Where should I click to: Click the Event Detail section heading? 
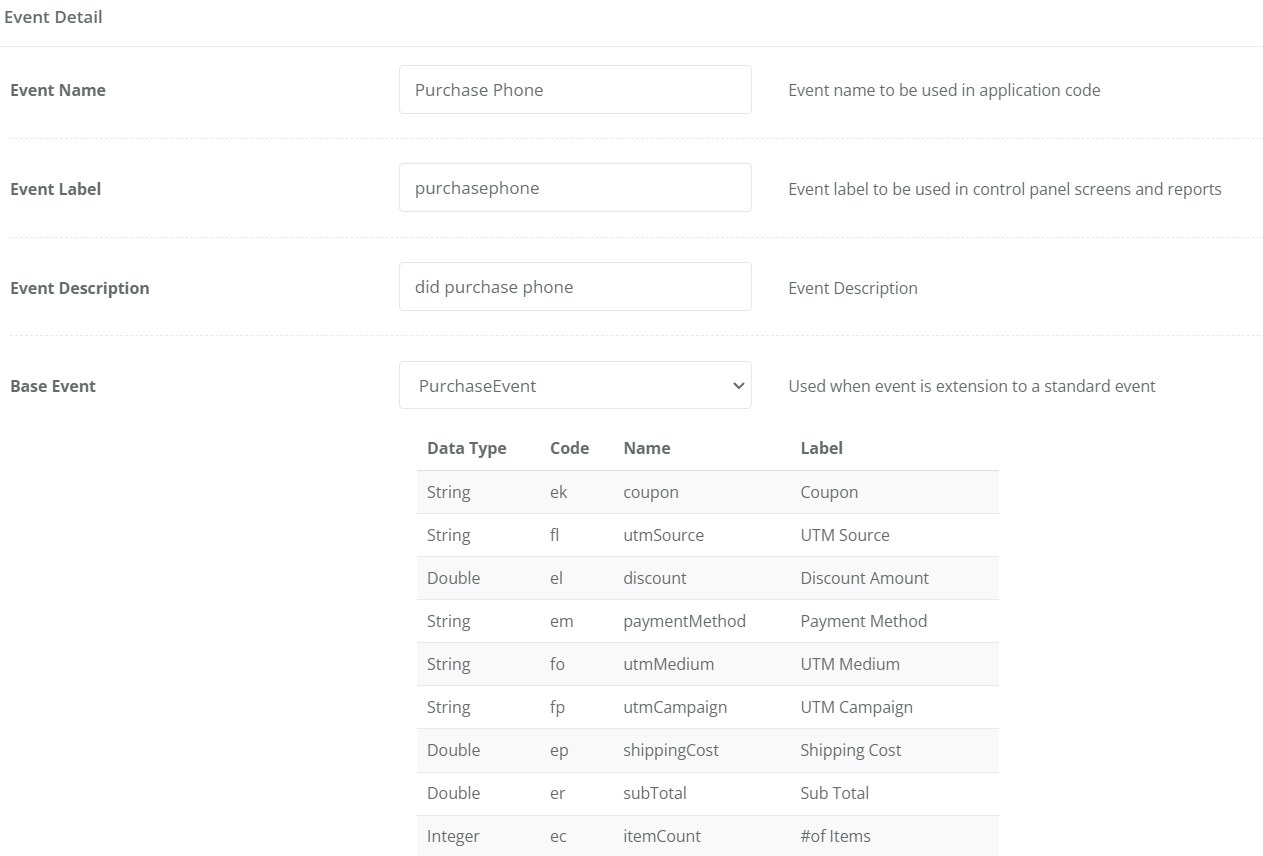click(x=53, y=17)
